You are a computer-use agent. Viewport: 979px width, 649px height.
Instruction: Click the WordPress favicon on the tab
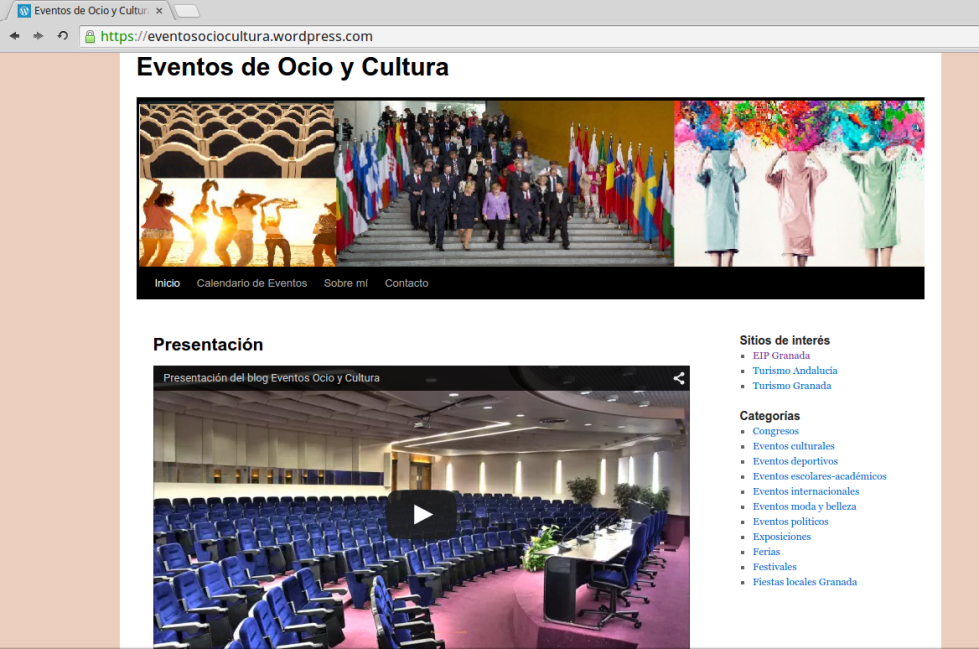coord(24,11)
